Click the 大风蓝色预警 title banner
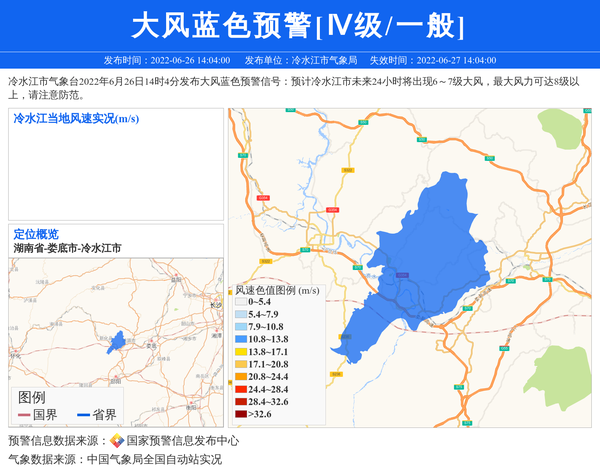The width and height of the screenshot is (600, 471). coord(299,25)
